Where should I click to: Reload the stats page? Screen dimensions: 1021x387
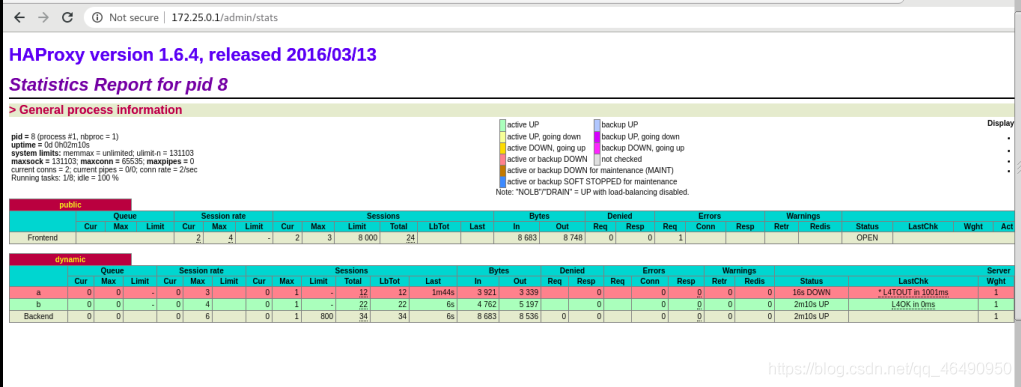(67, 18)
